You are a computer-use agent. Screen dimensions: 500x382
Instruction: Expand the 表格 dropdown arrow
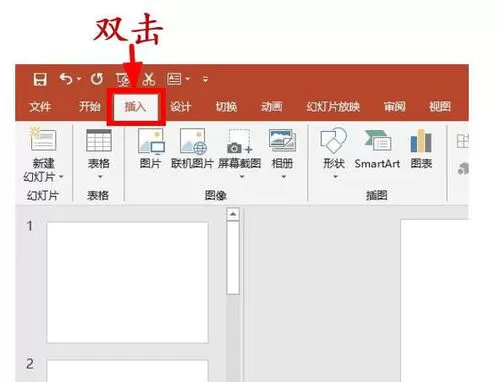[99, 177]
